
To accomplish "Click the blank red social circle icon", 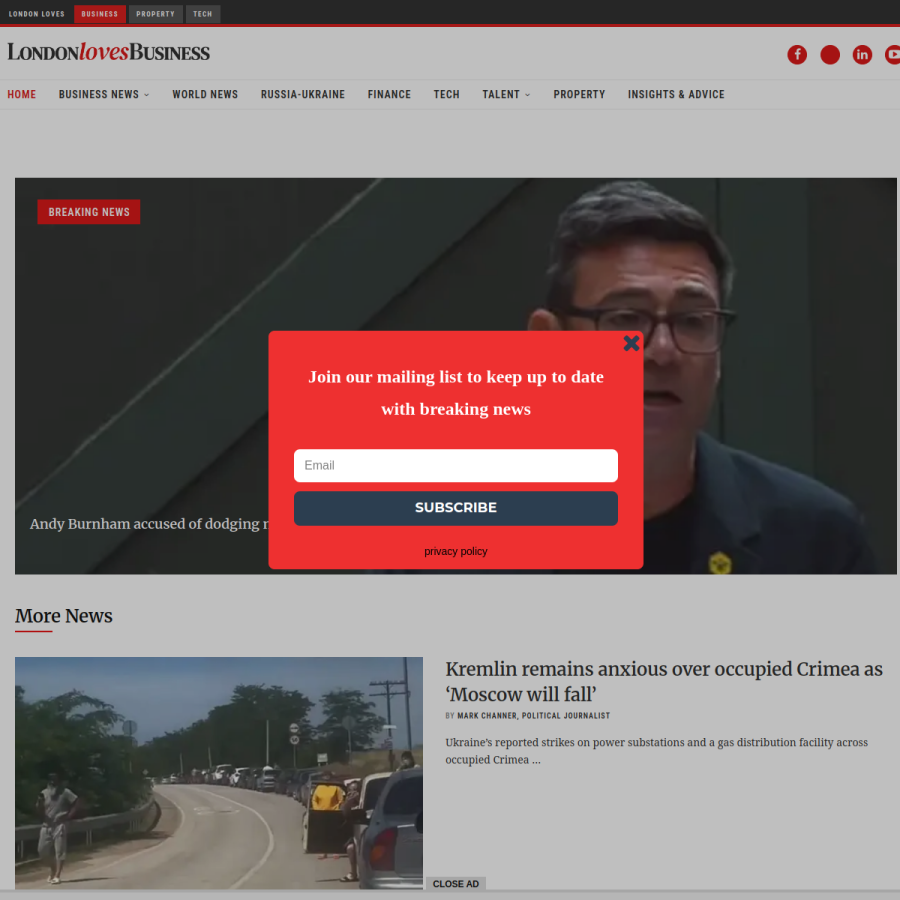I will point(830,55).
